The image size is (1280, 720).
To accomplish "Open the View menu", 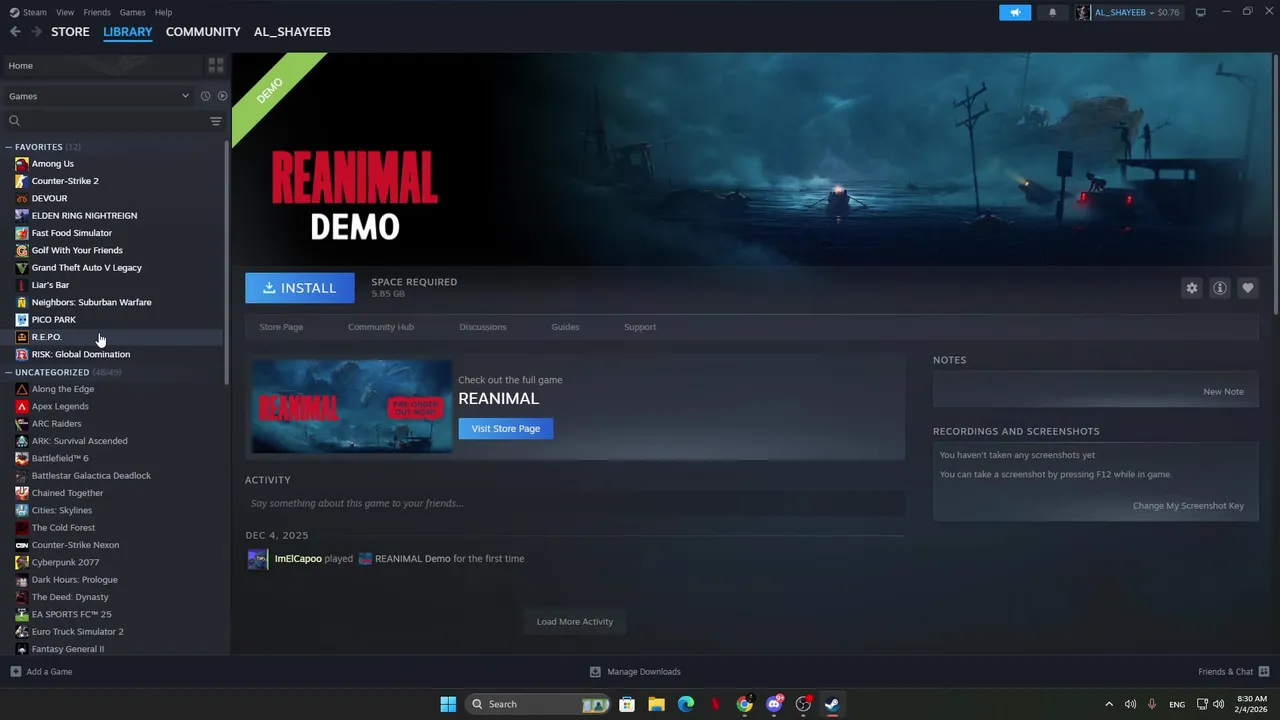I will pos(65,12).
